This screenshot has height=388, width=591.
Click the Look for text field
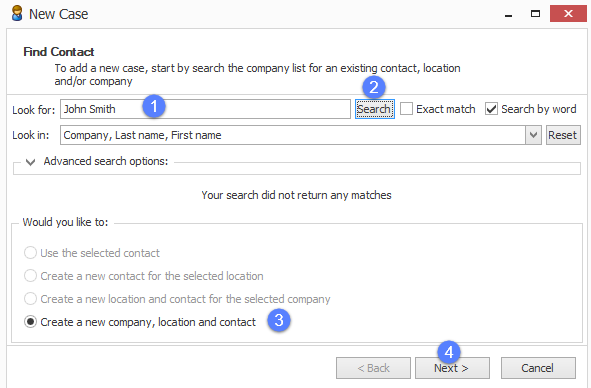tap(205, 109)
